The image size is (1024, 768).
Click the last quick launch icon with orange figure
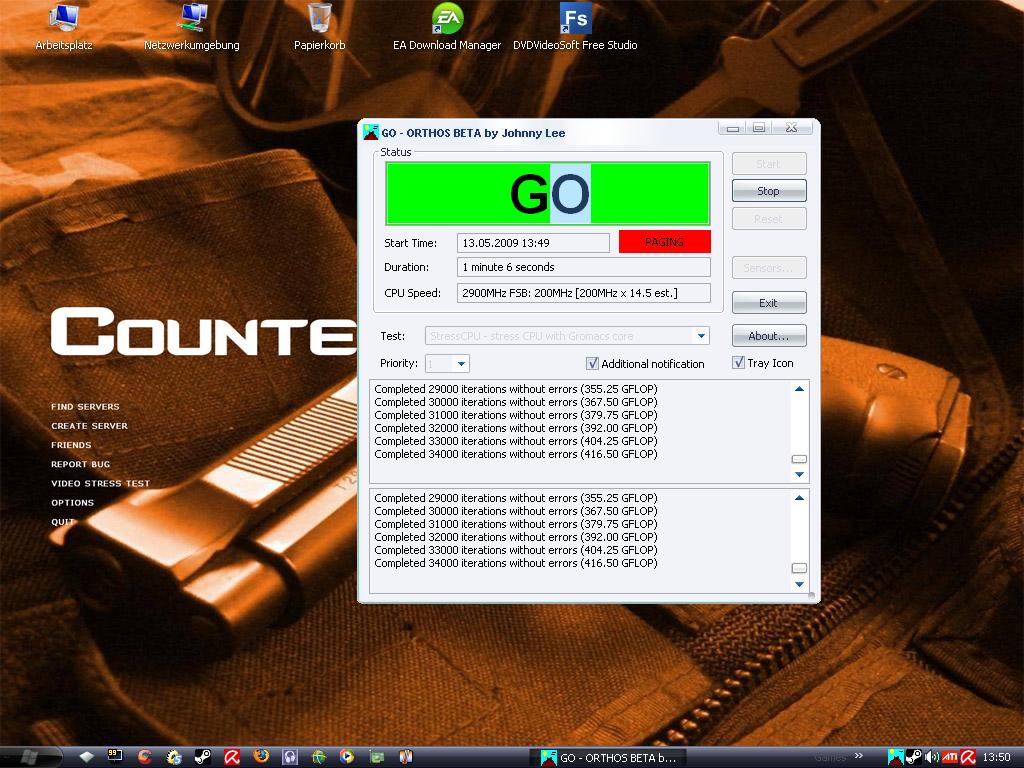click(x=406, y=757)
